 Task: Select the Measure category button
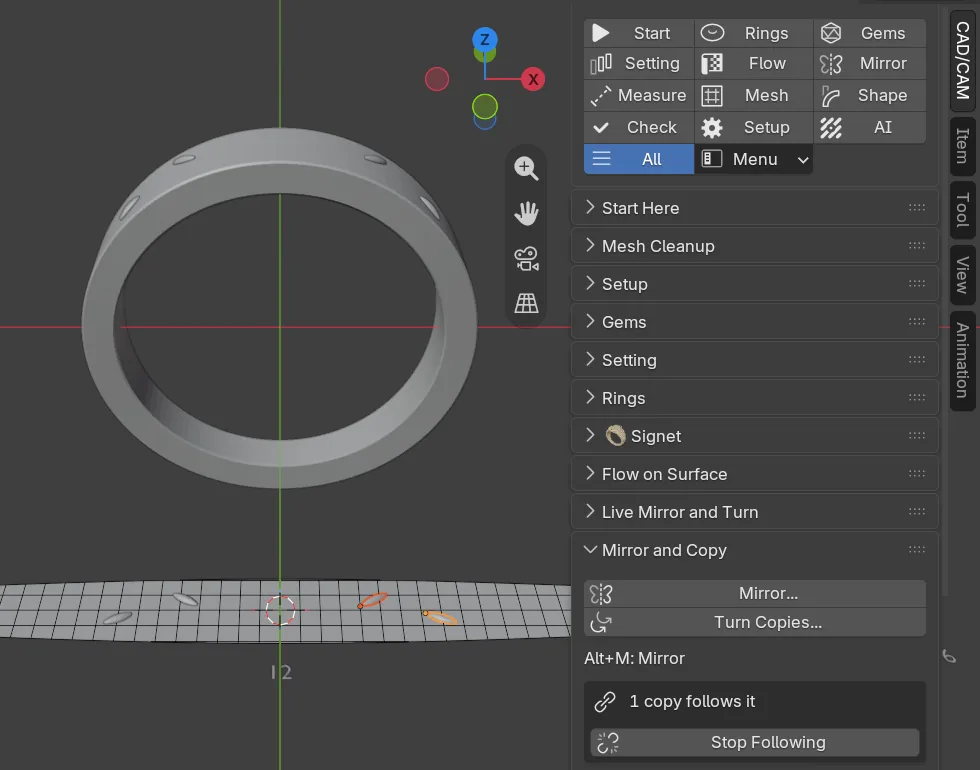639,95
